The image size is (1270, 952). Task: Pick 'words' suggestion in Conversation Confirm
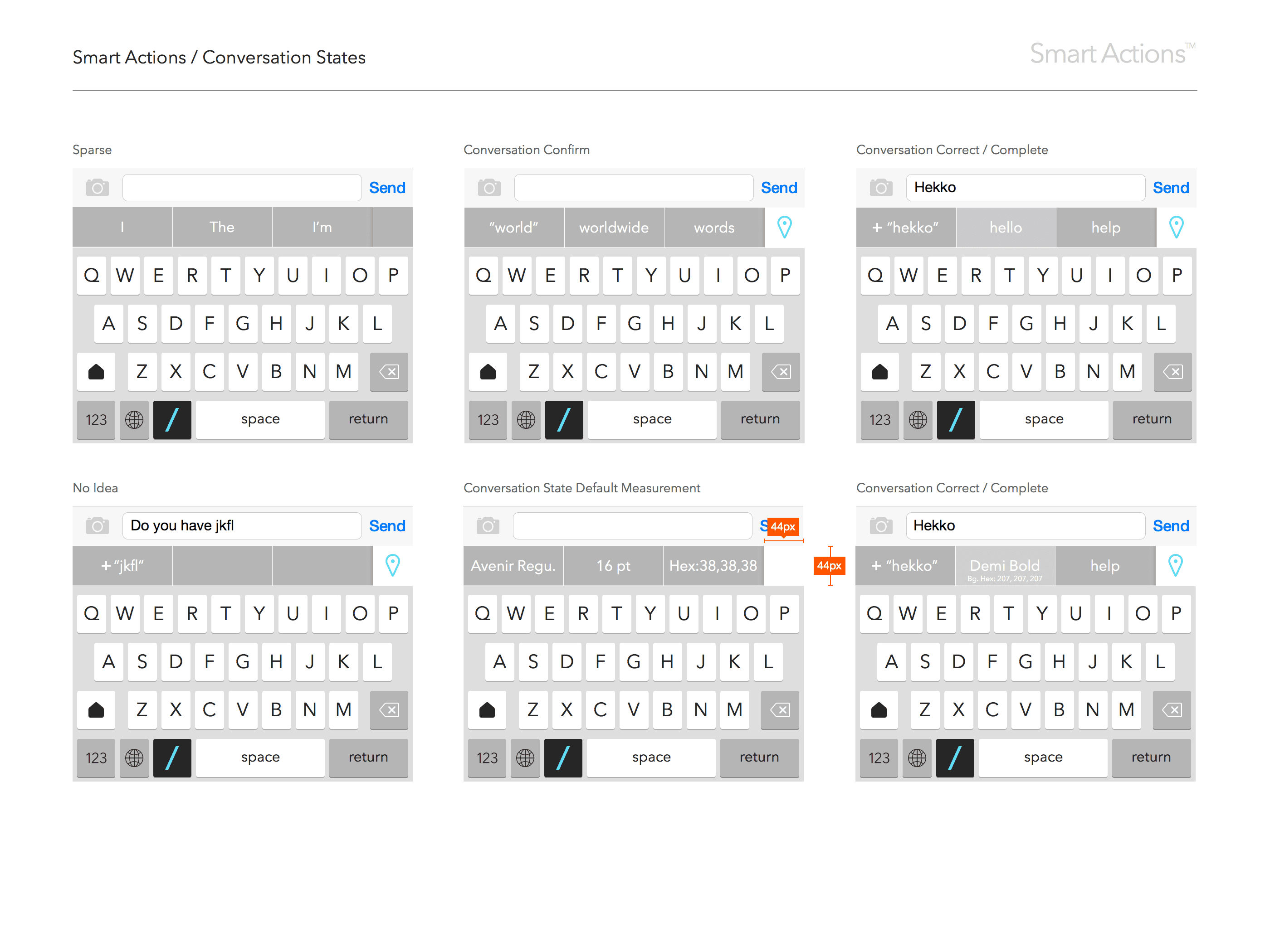click(x=713, y=227)
